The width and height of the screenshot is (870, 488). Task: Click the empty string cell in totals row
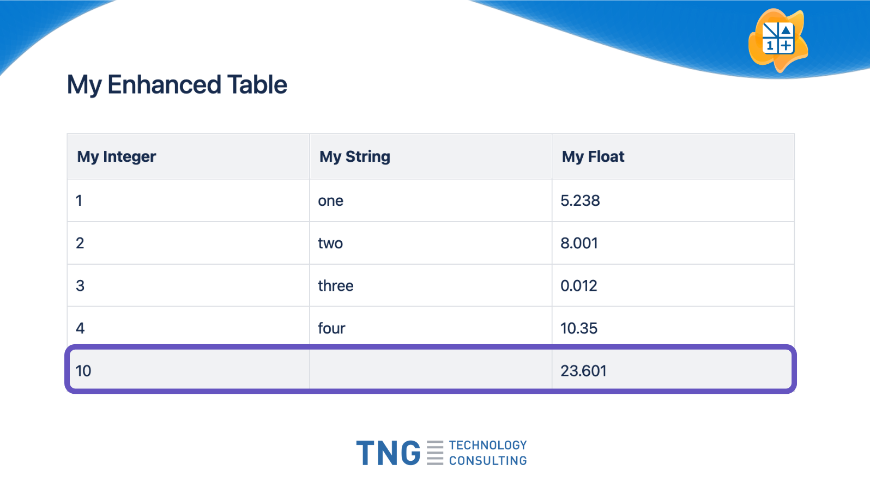point(430,371)
